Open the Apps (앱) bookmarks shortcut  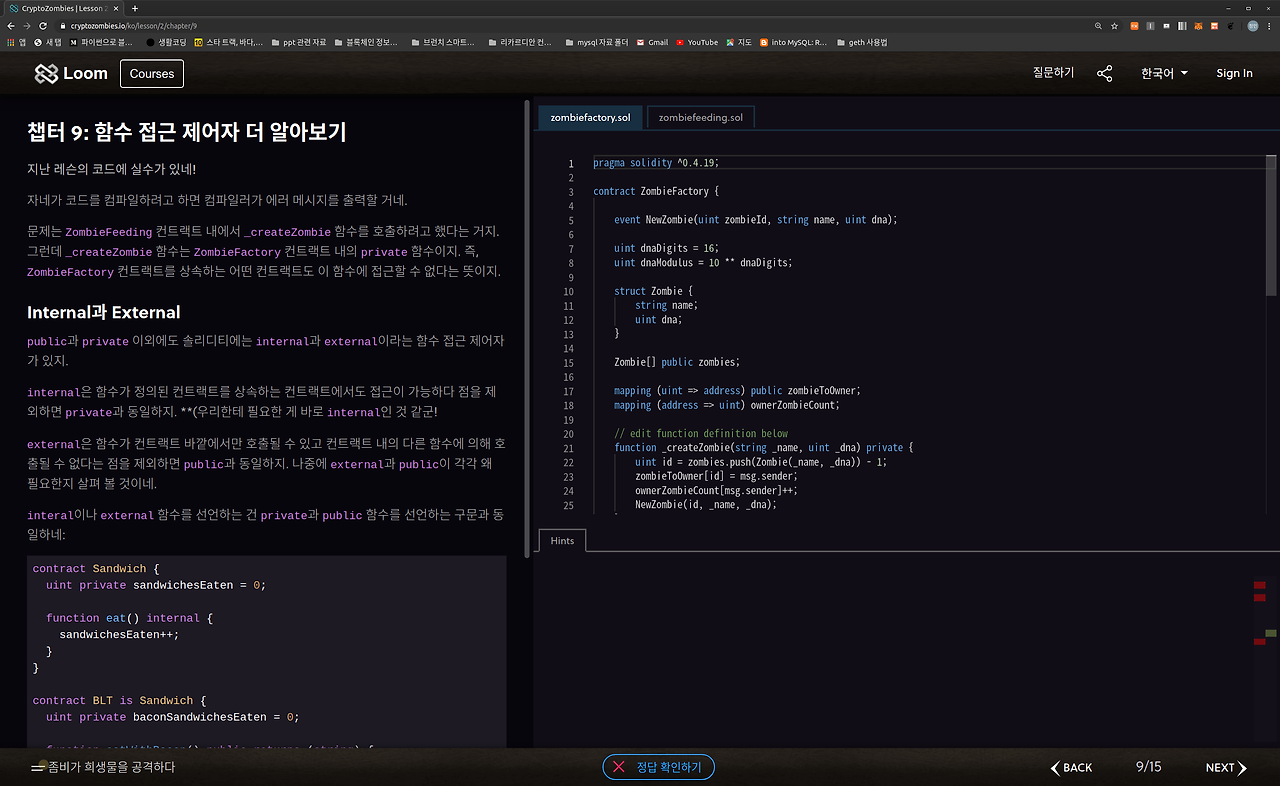(x=16, y=42)
